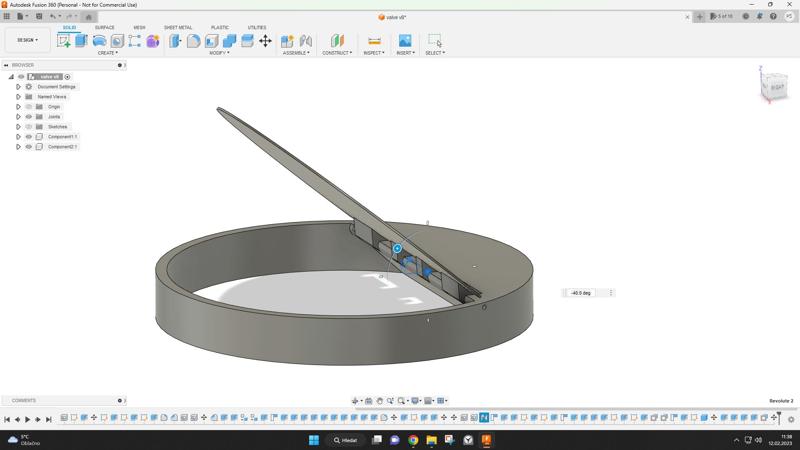This screenshot has height=450, width=800.
Task: Click the Offset Plane icon in Construct
Action: [x=337, y=41]
